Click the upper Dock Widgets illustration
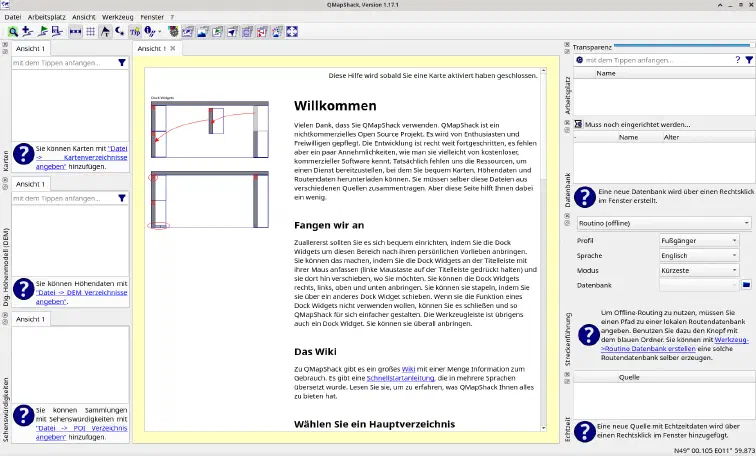The image size is (756, 456). click(210, 129)
